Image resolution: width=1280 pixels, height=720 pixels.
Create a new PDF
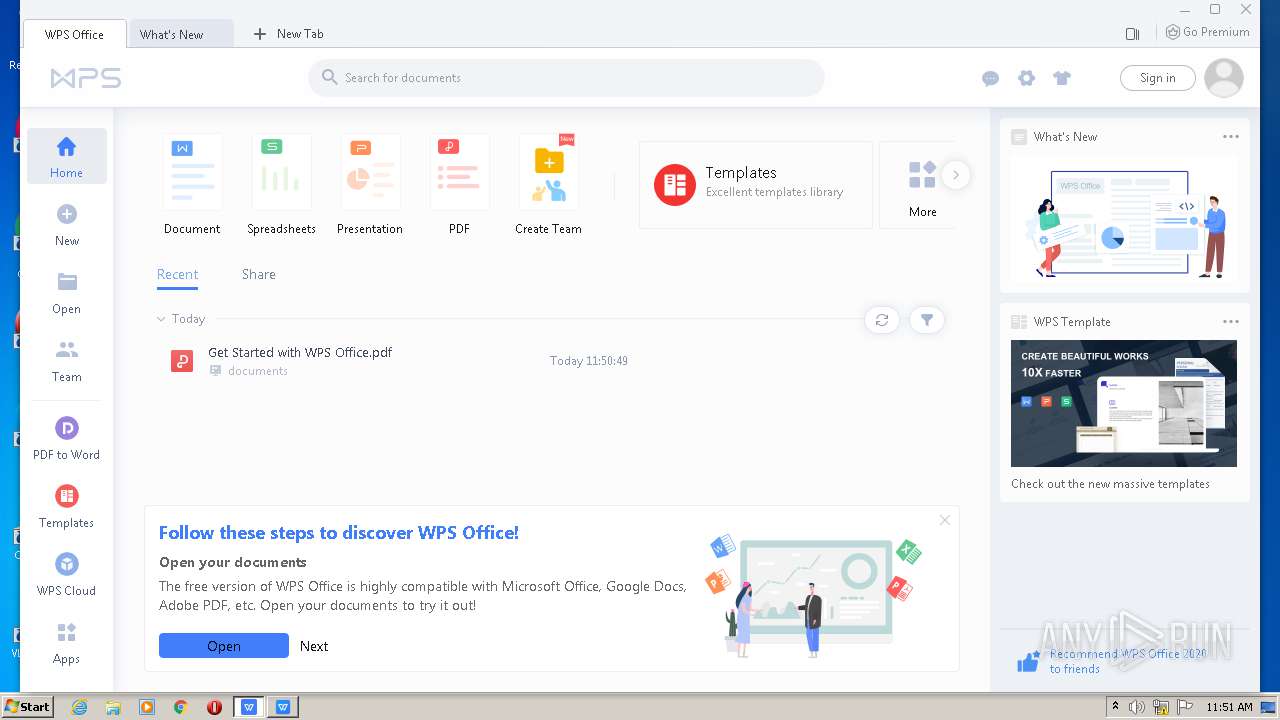click(x=459, y=185)
